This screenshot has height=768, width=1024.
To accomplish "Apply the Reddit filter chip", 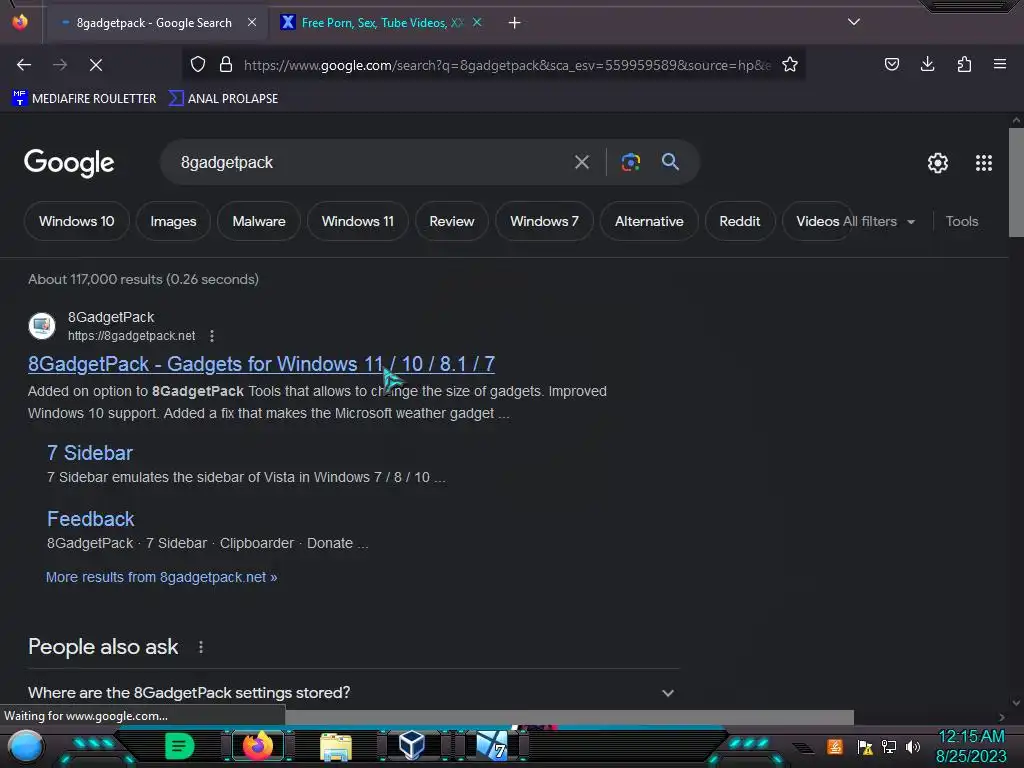I will click(x=740, y=221).
